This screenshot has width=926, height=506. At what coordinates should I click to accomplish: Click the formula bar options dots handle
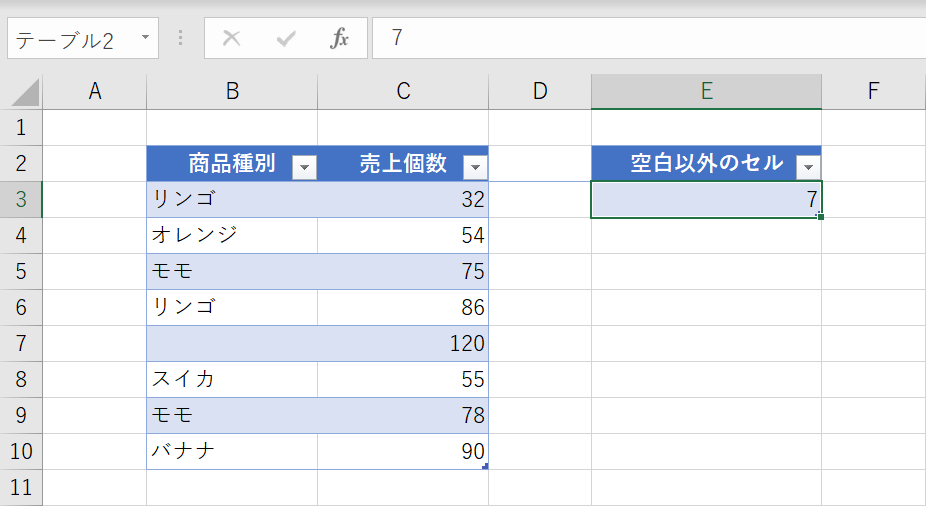(x=181, y=38)
